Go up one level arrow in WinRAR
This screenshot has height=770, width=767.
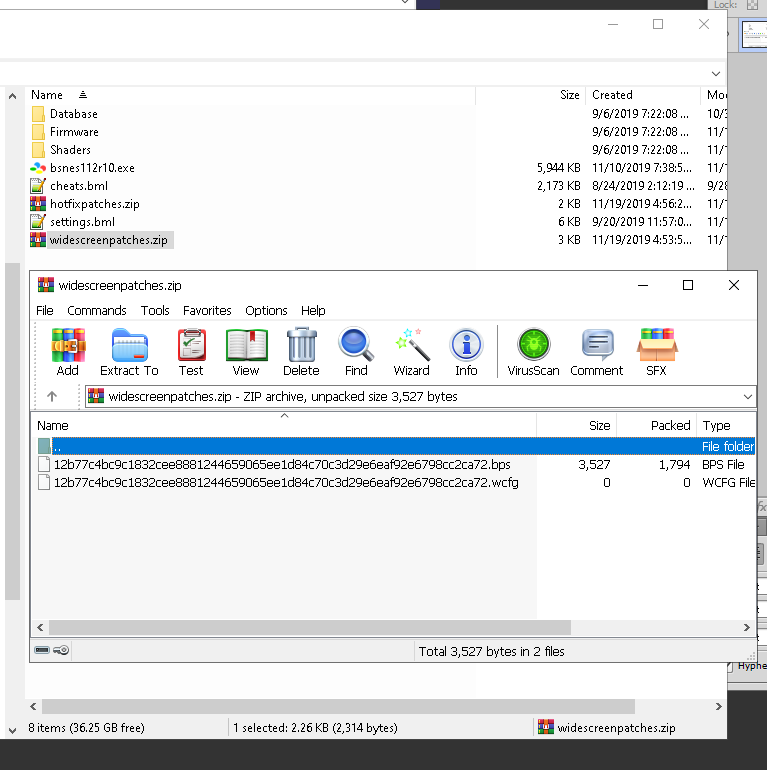[x=52, y=396]
